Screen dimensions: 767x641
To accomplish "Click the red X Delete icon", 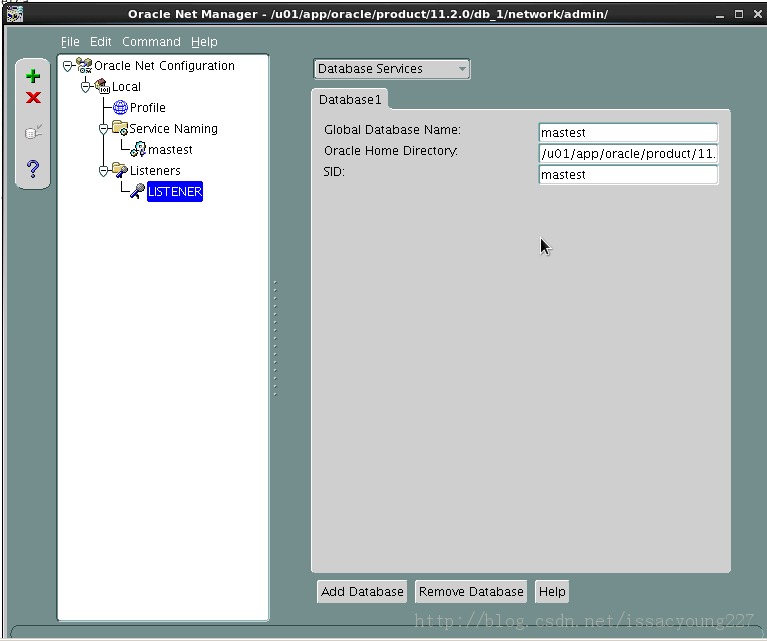I will [33, 97].
